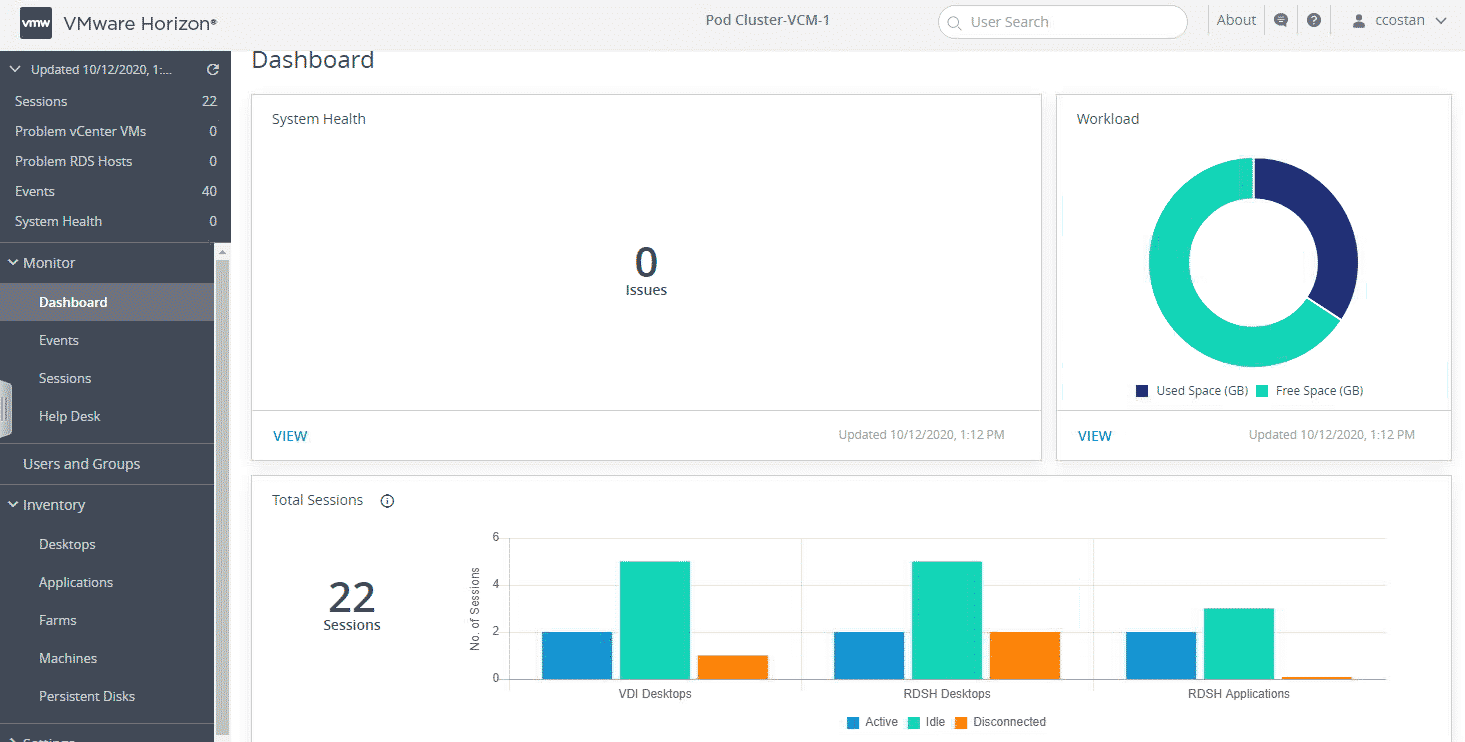
Task: Click the Total Sessions info icon
Action: 388,501
